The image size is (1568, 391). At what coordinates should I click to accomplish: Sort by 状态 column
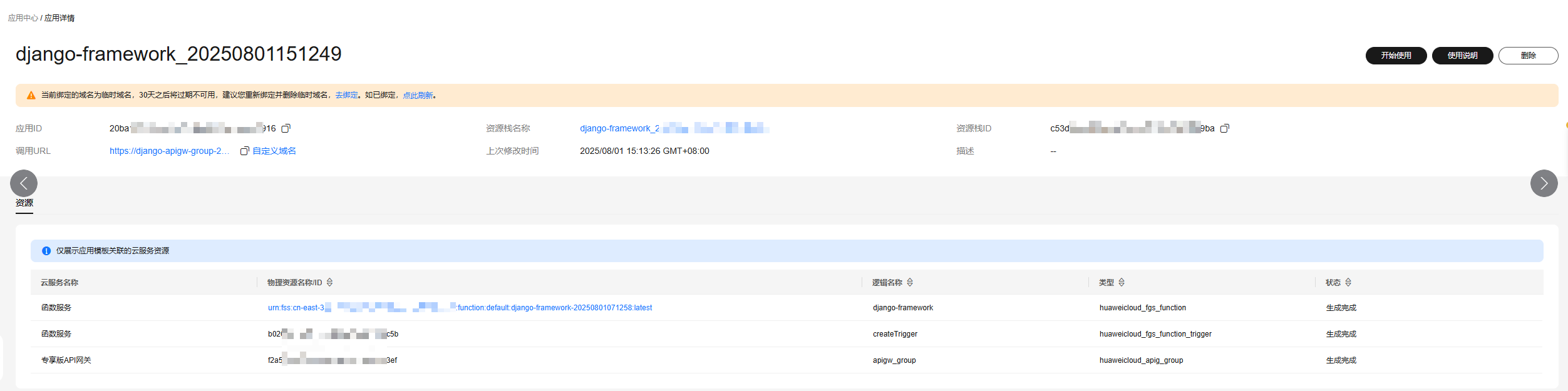click(x=1348, y=283)
